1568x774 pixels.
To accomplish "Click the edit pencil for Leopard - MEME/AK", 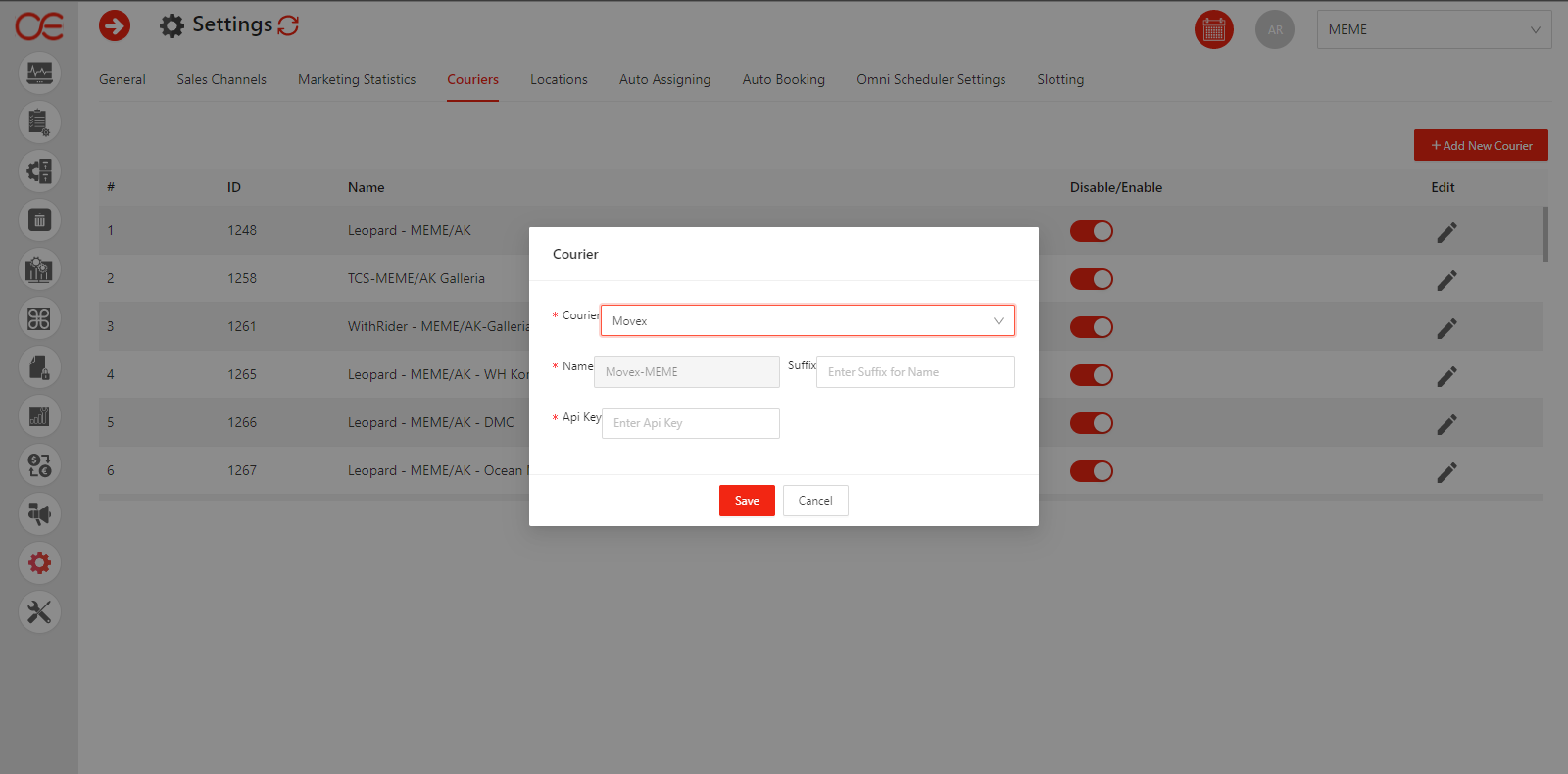I will click(1446, 232).
